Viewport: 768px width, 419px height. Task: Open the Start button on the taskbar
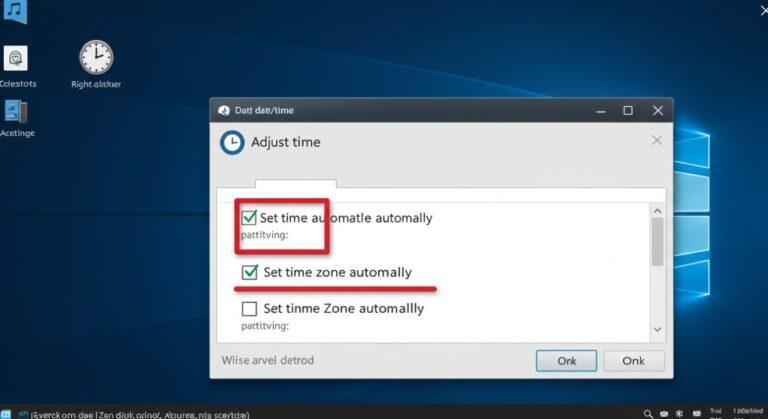[5, 415]
